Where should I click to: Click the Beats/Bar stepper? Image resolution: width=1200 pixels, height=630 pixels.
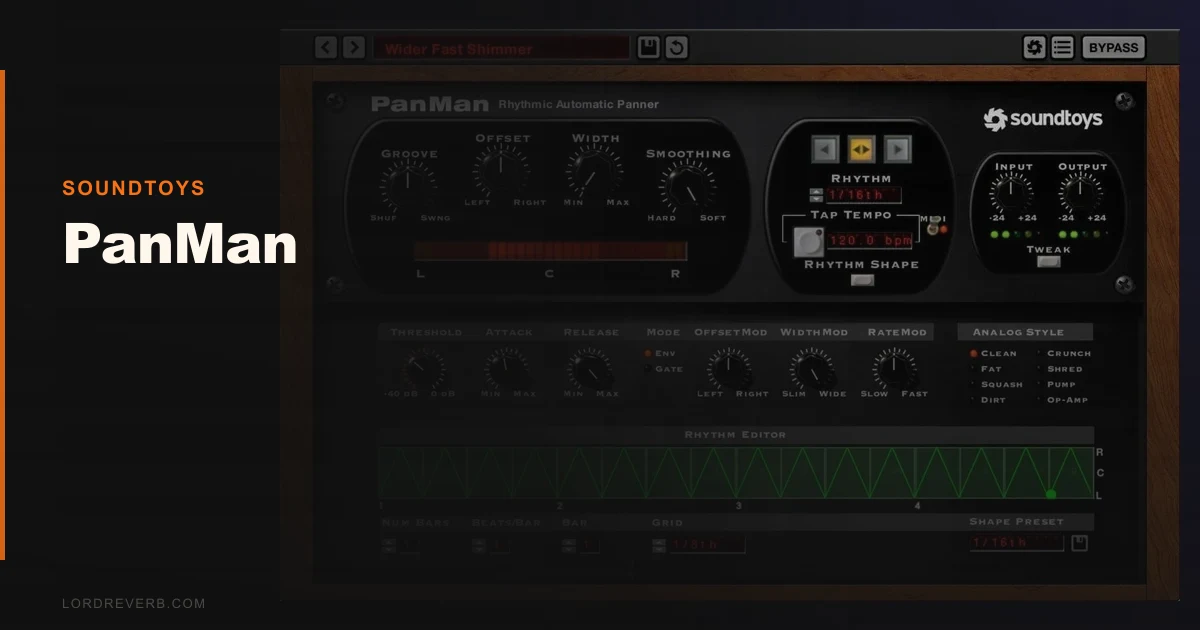tap(478, 545)
